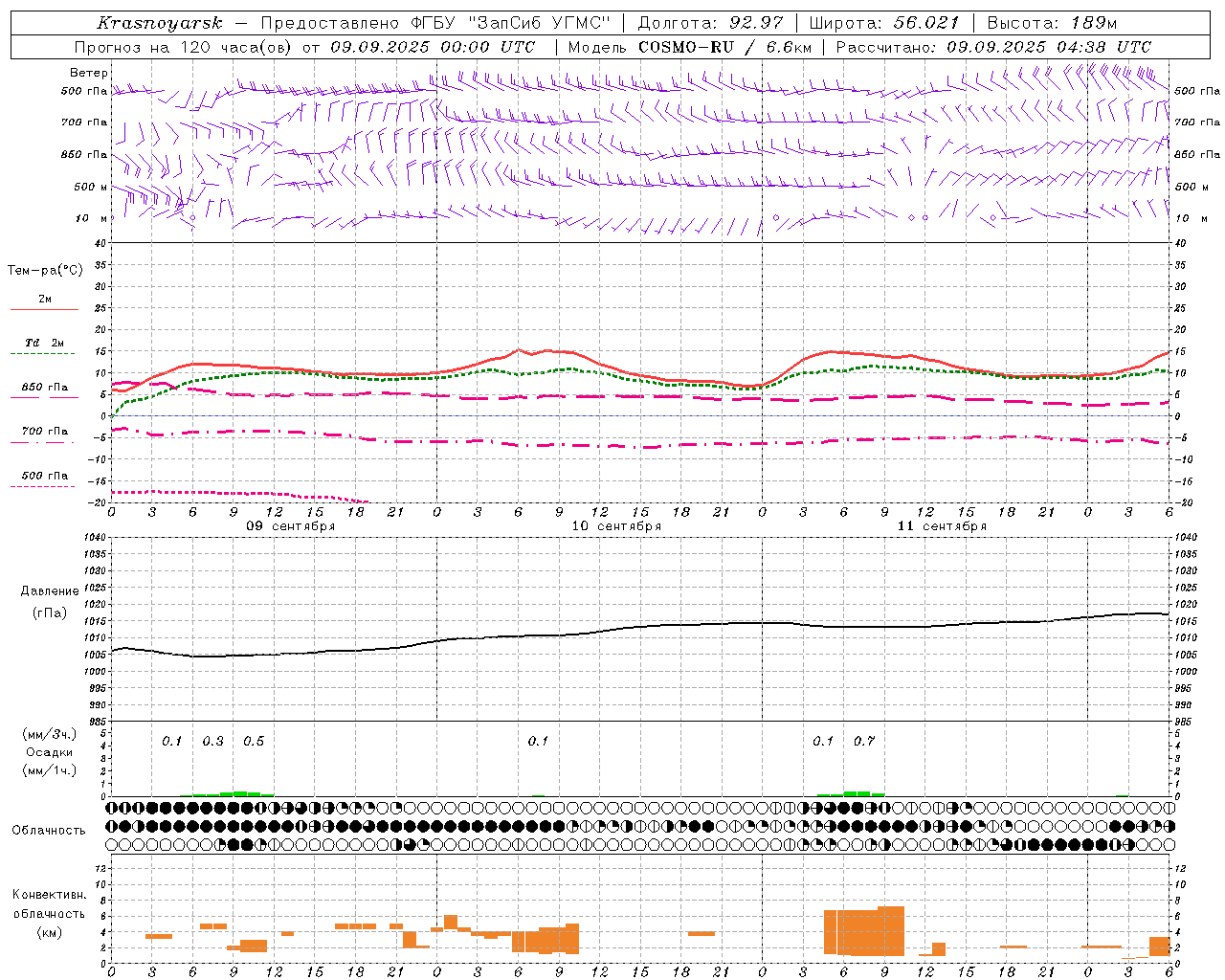Screen dimensions: 1225x980
Task: Select the 'Высота: 189м' header field
Action: (1052, 23)
